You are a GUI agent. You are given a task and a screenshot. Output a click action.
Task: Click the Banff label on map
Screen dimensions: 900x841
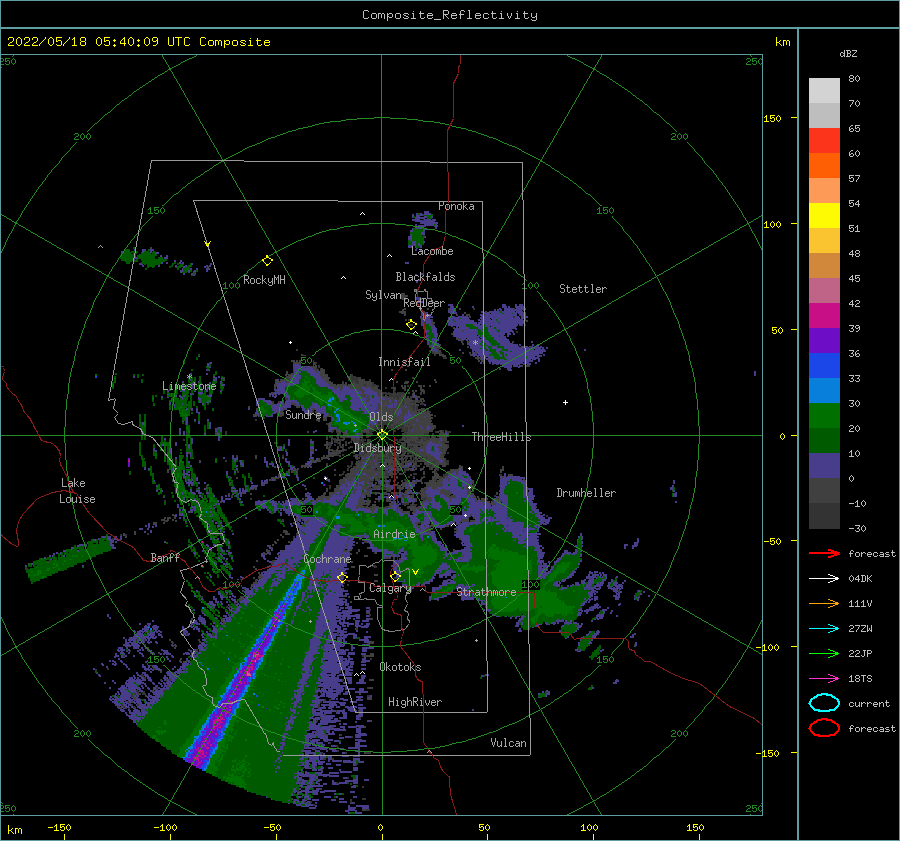click(x=165, y=558)
